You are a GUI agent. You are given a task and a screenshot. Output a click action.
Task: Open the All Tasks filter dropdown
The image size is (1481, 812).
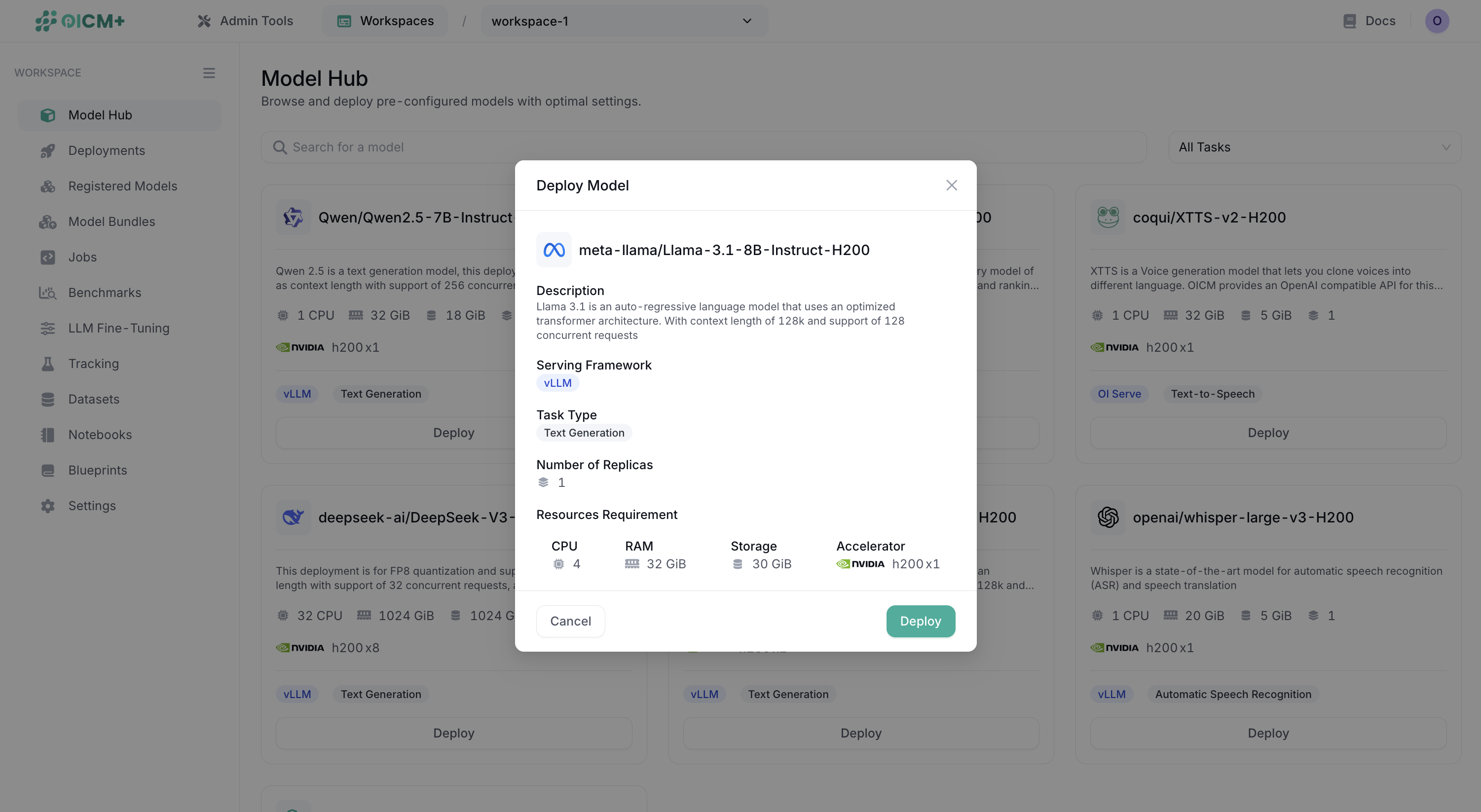pyautogui.click(x=1314, y=147)
